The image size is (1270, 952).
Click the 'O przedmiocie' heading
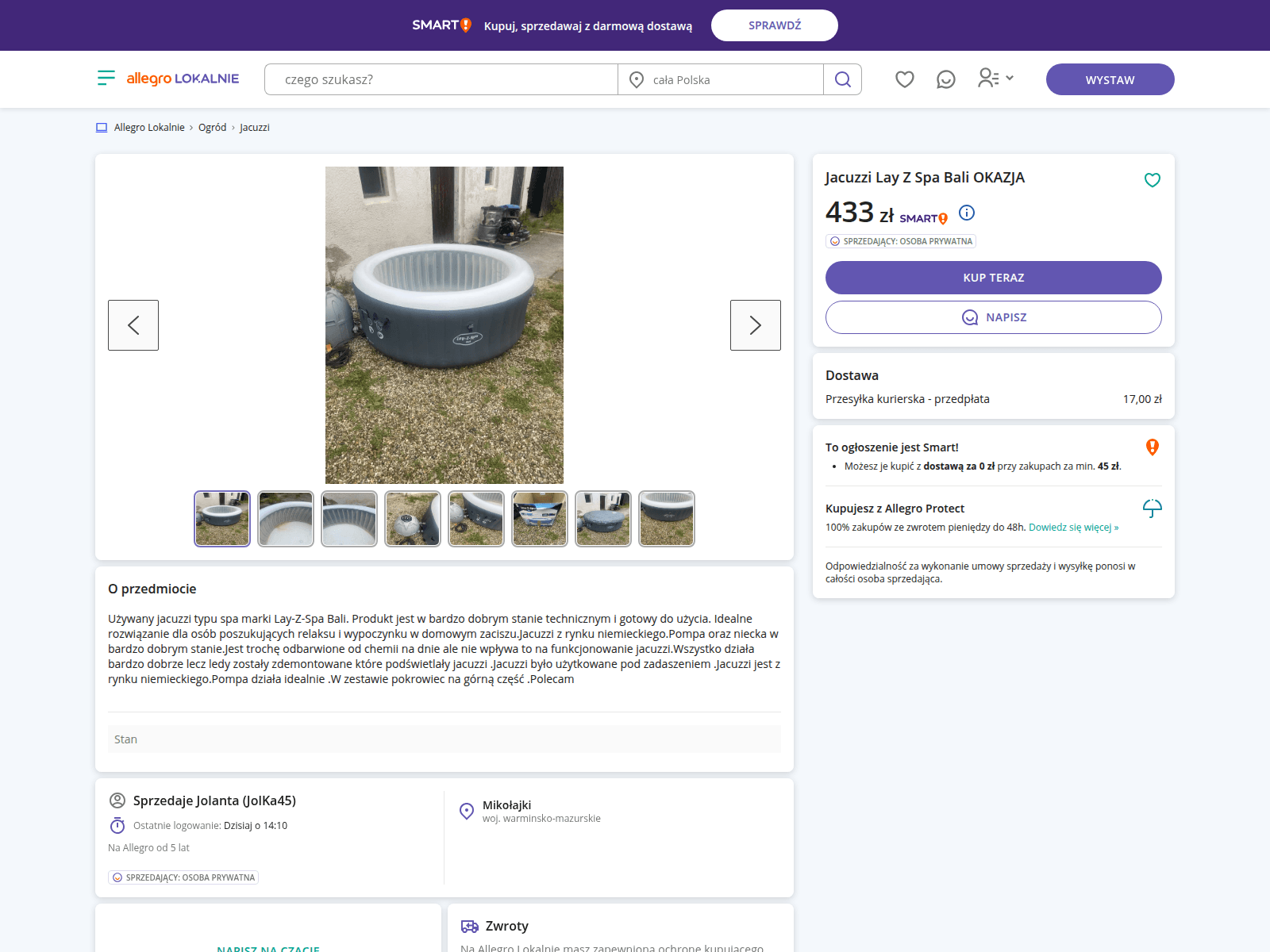(x=152, y=589)
